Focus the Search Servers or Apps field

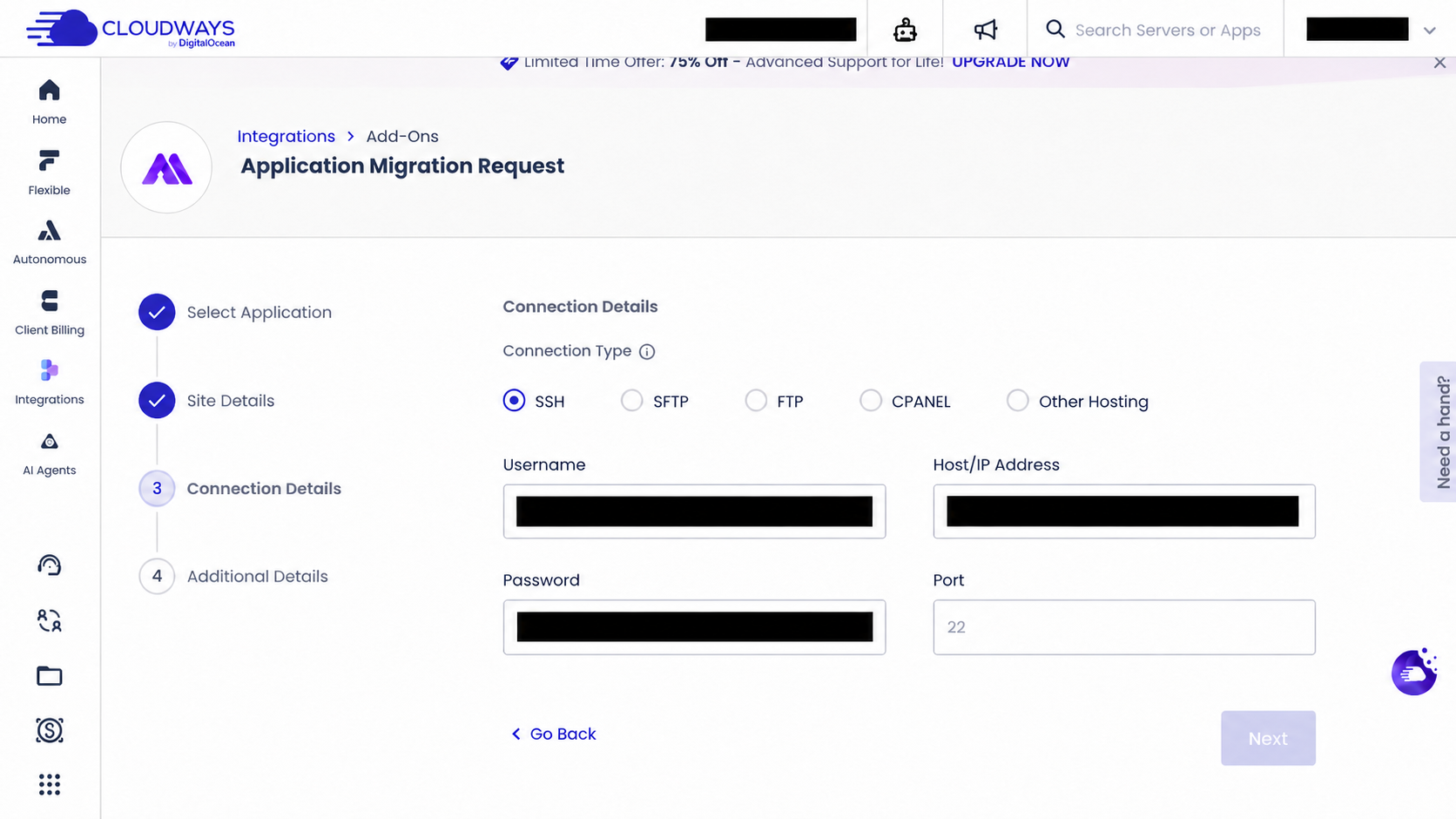point(1168,30)
